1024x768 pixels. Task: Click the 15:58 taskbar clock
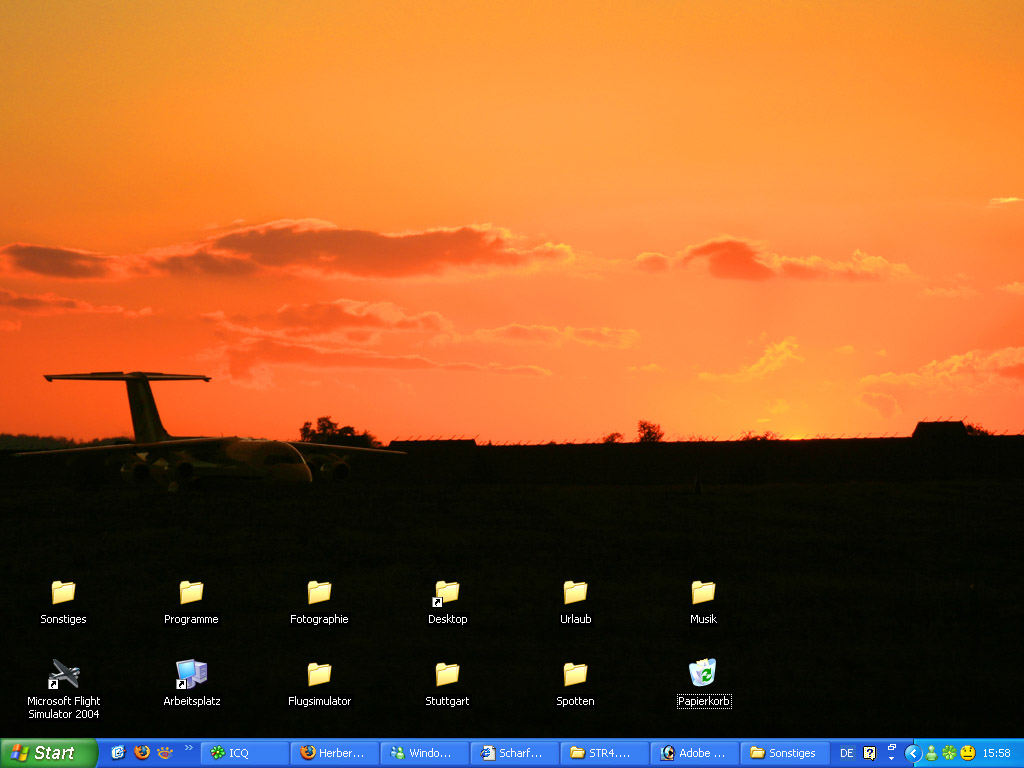[x=996, y=753]
